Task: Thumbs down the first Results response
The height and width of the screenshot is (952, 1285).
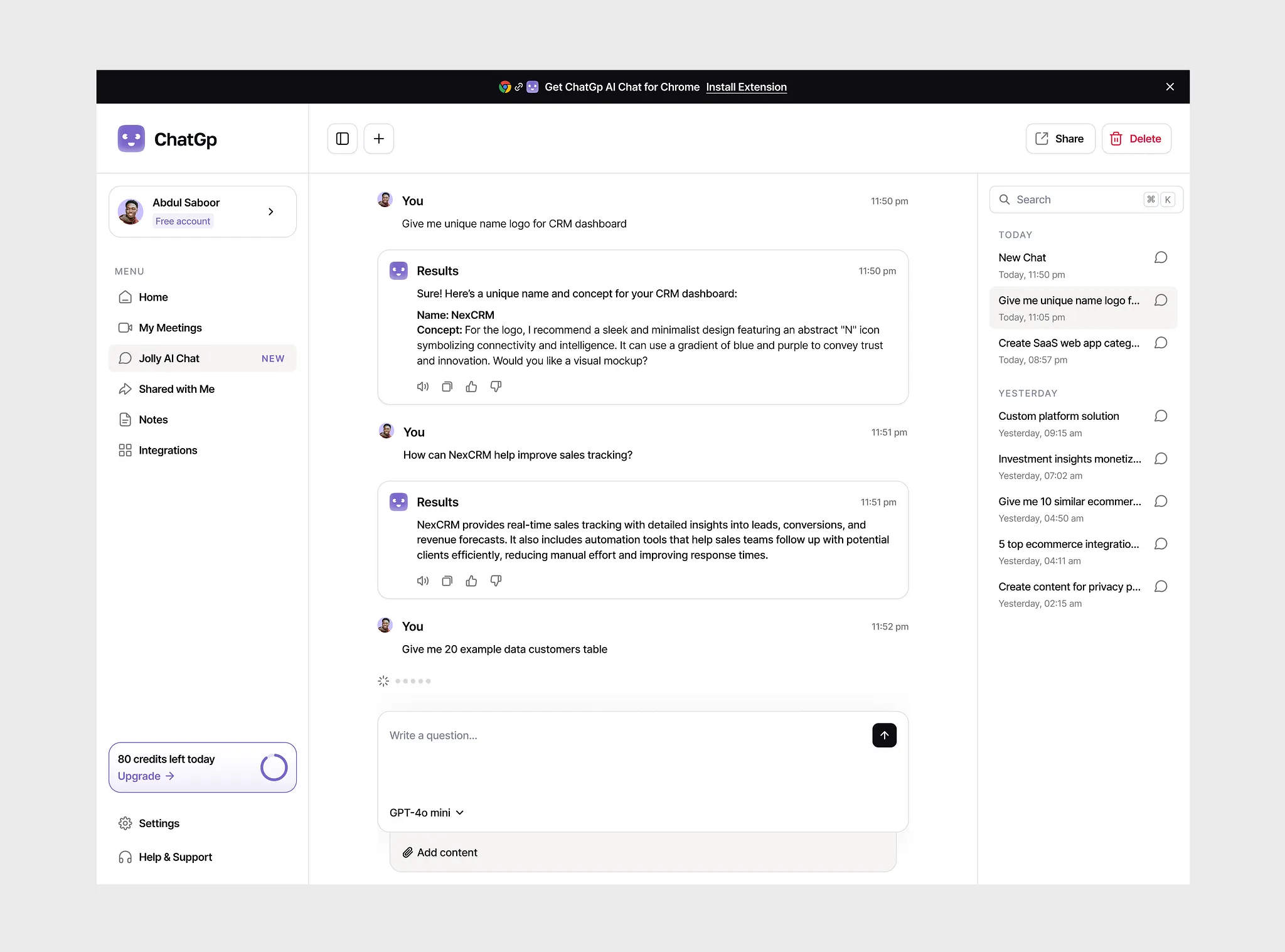Action: (x=496, y=387)
